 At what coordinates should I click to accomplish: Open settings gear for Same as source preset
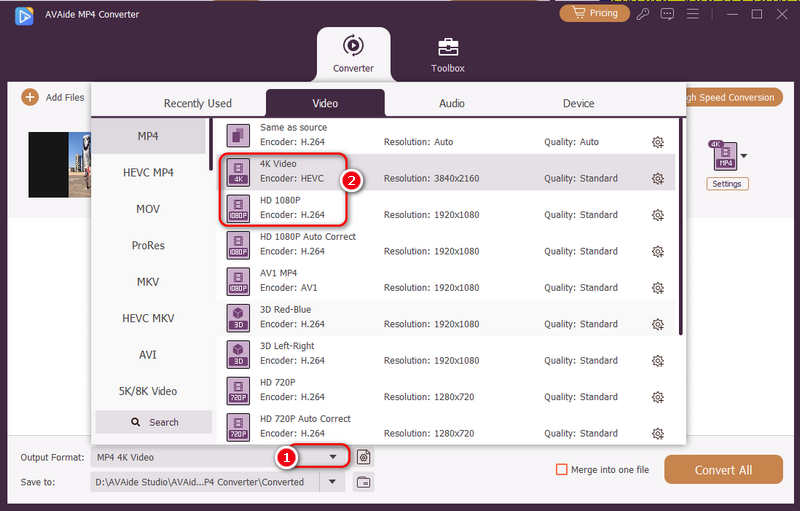point(658,142)
